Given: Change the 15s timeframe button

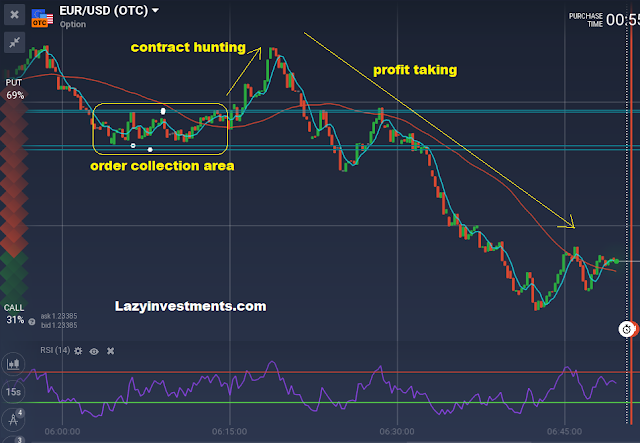Looking at the screenshot, I should coord(13,392).
